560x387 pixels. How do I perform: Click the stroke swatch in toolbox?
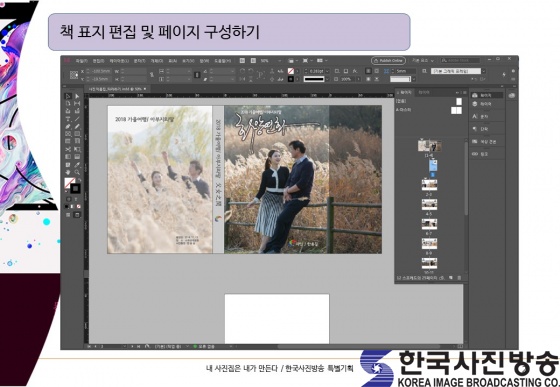click(75, 188)
